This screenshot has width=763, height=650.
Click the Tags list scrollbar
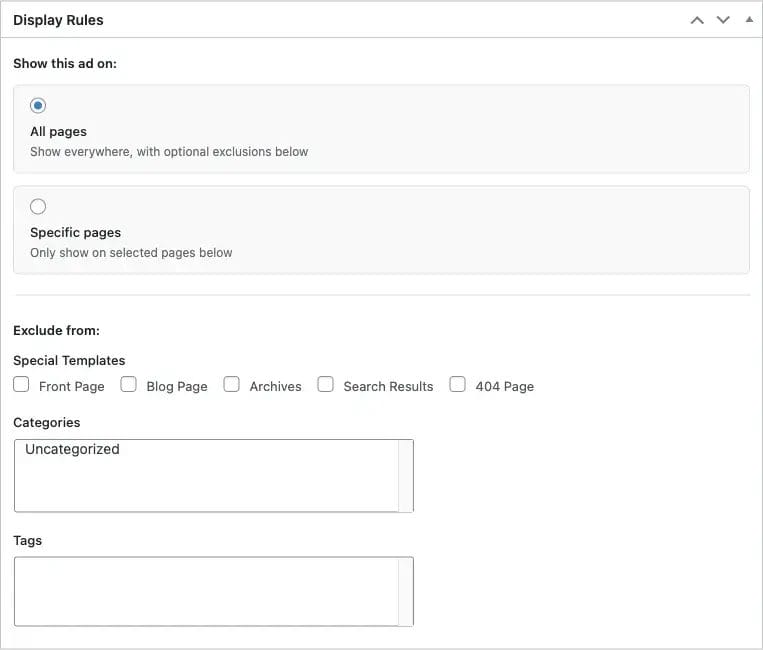click(405, 592)
